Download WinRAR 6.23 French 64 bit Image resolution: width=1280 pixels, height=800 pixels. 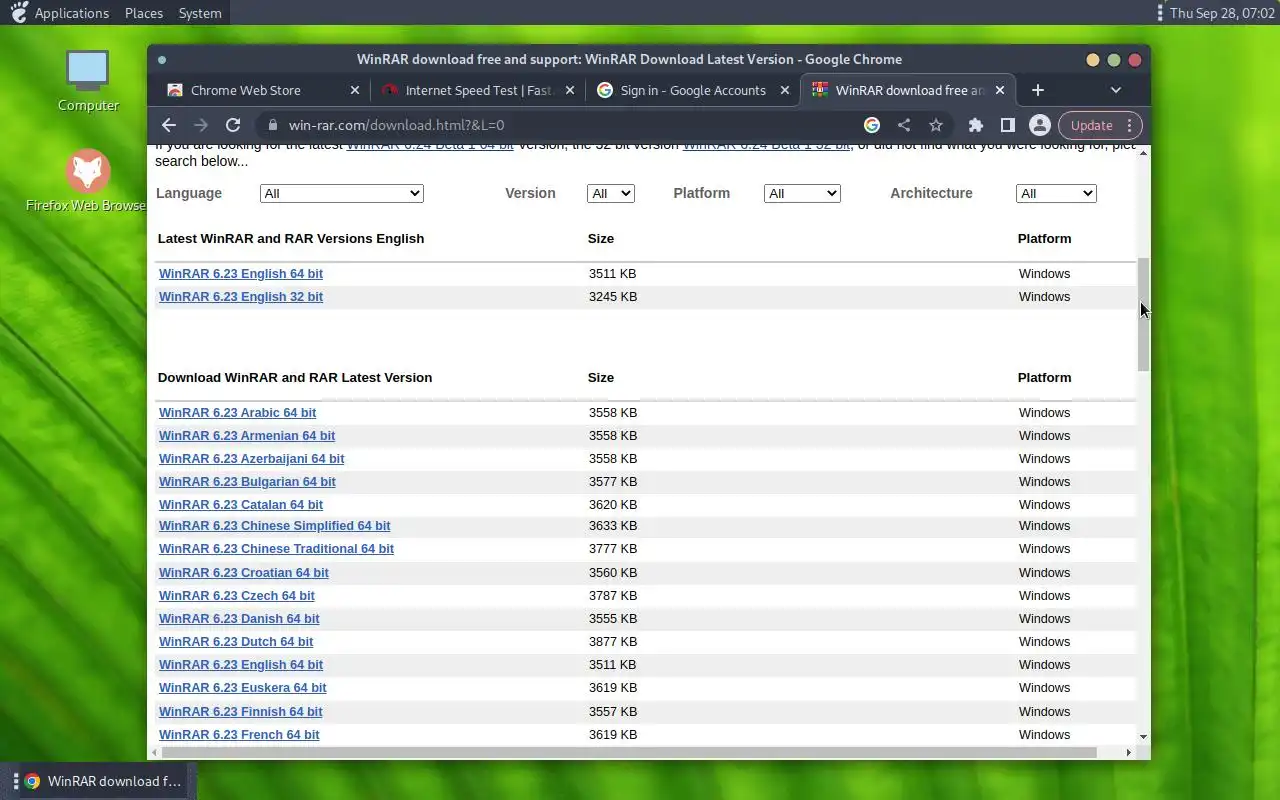point(239,734)
